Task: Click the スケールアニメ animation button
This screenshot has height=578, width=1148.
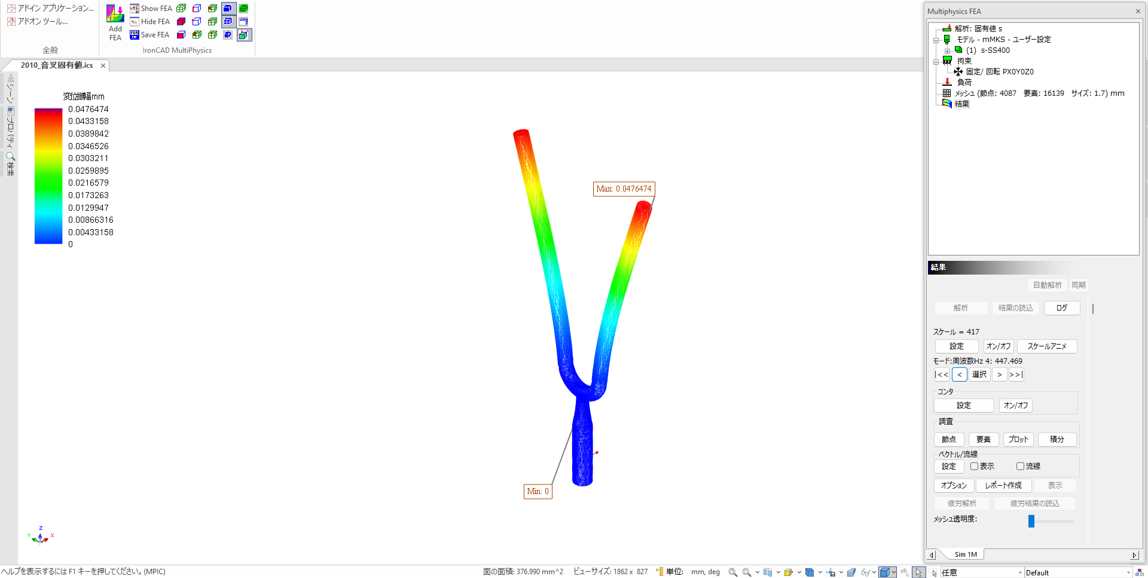Action: click(1046, 346)
